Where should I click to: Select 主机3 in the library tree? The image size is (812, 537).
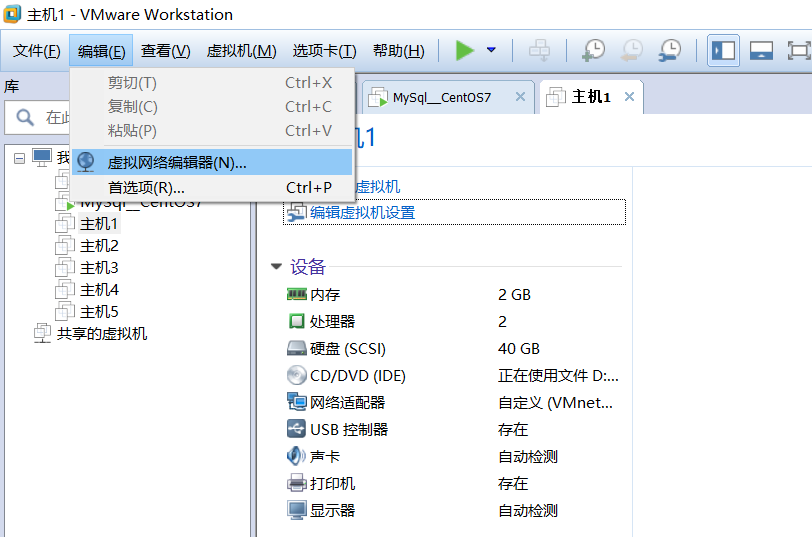pos(99,268)
